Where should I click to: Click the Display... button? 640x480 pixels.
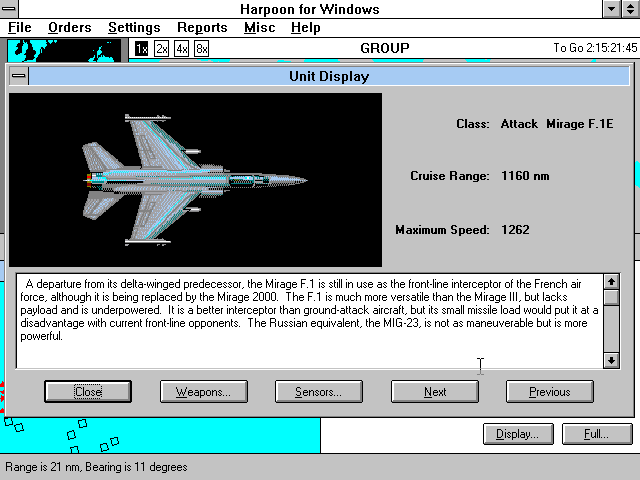(518, 434)
